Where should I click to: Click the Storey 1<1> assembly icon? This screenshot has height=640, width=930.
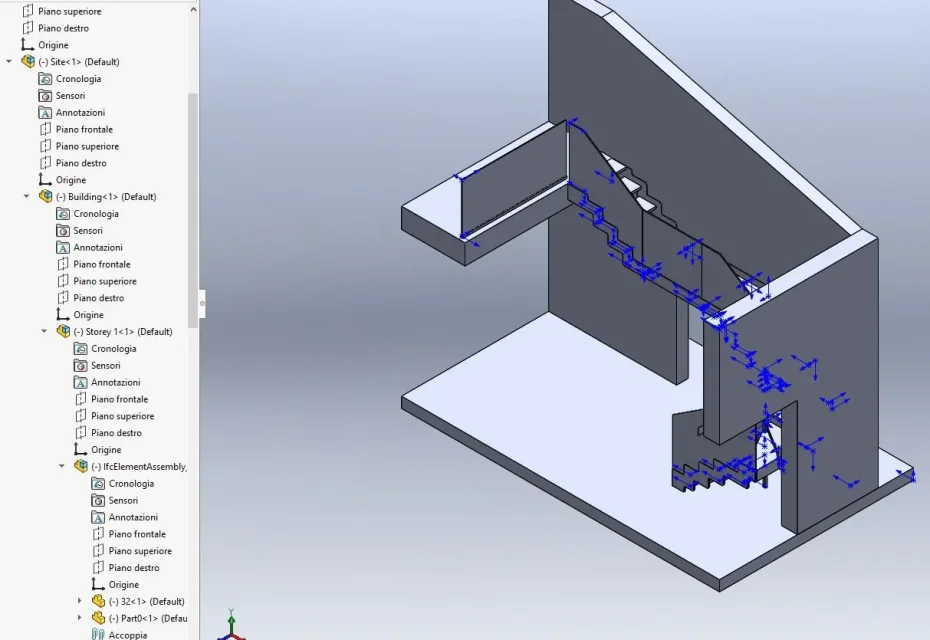click(x=63, y=331)
